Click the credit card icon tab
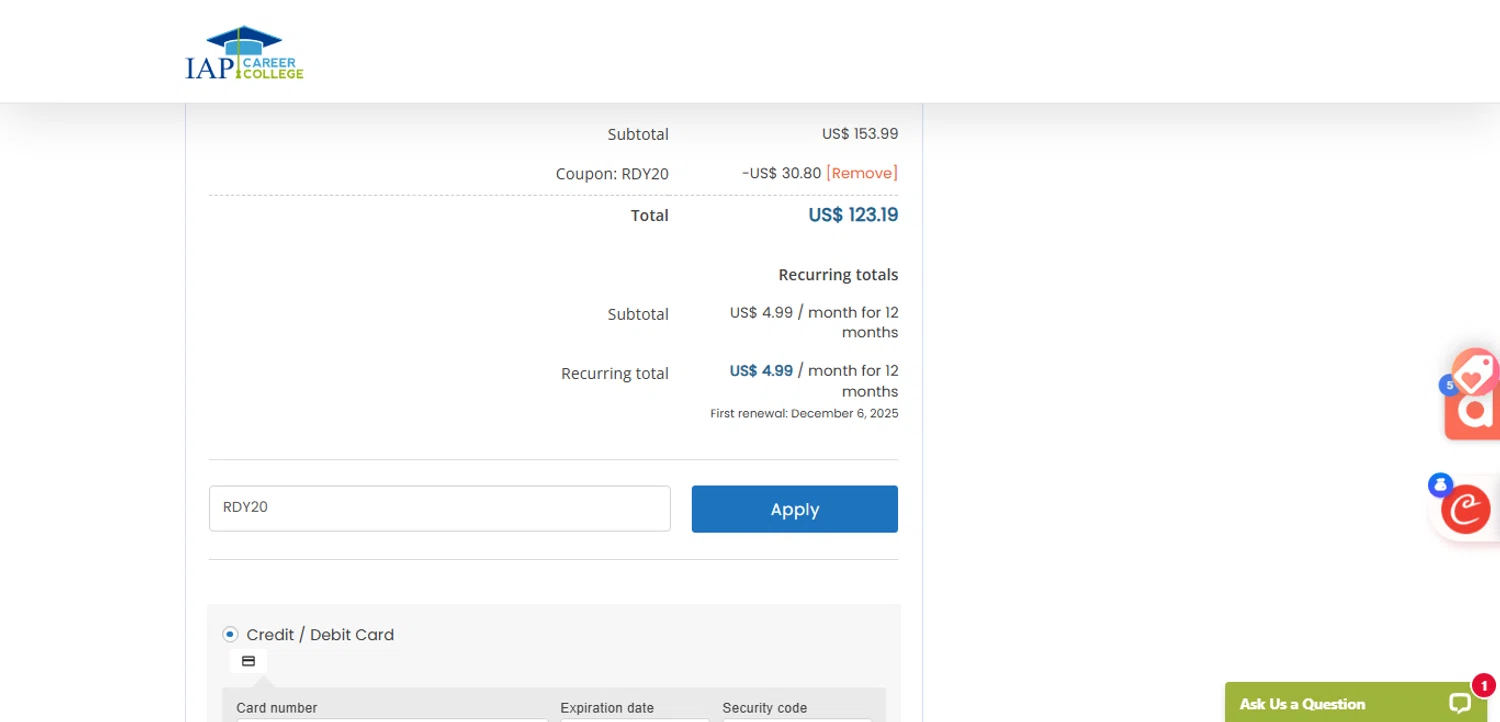Screen dimensions: 1500x722 (248, 661)
